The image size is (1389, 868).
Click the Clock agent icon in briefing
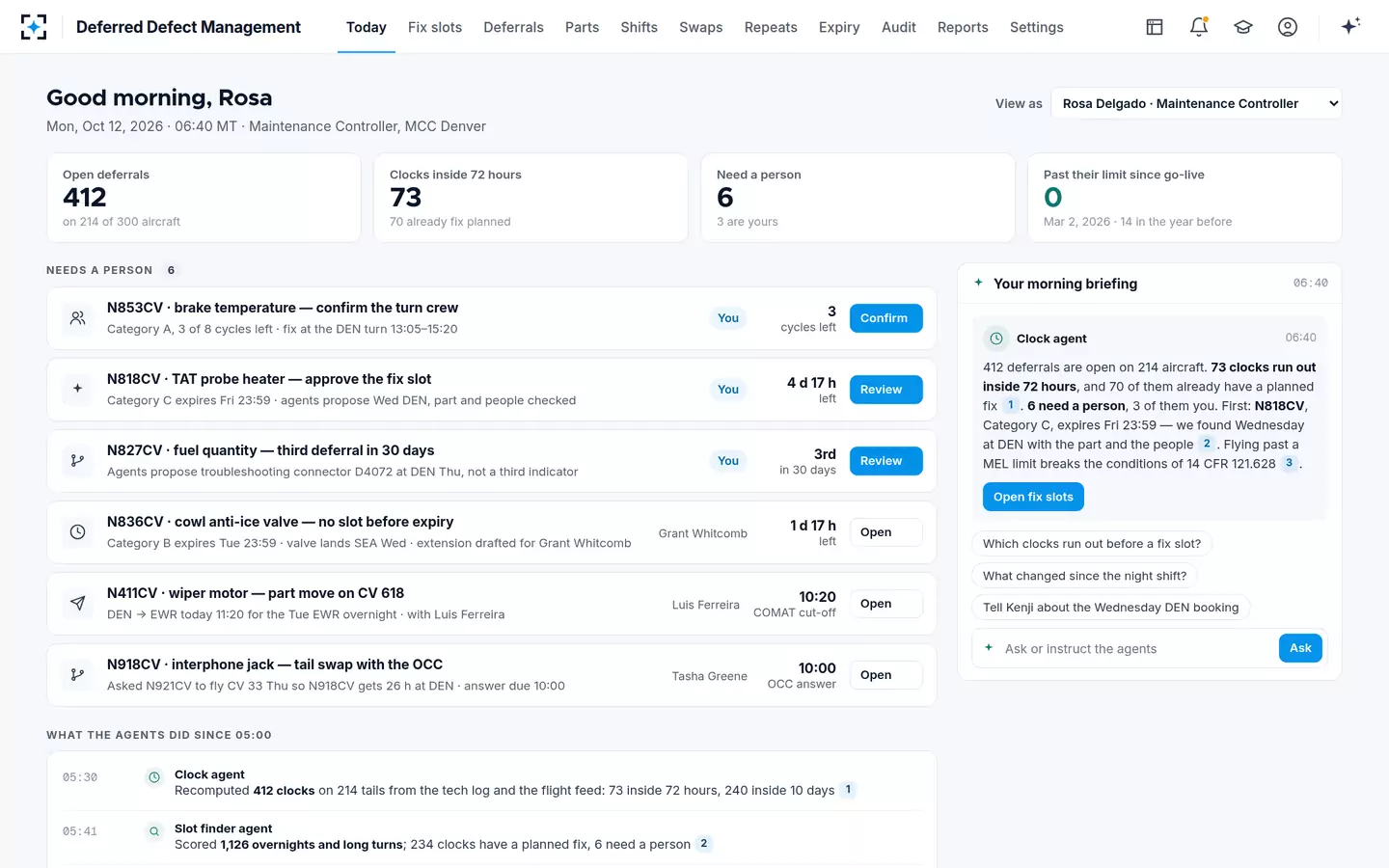coord(996,339)
